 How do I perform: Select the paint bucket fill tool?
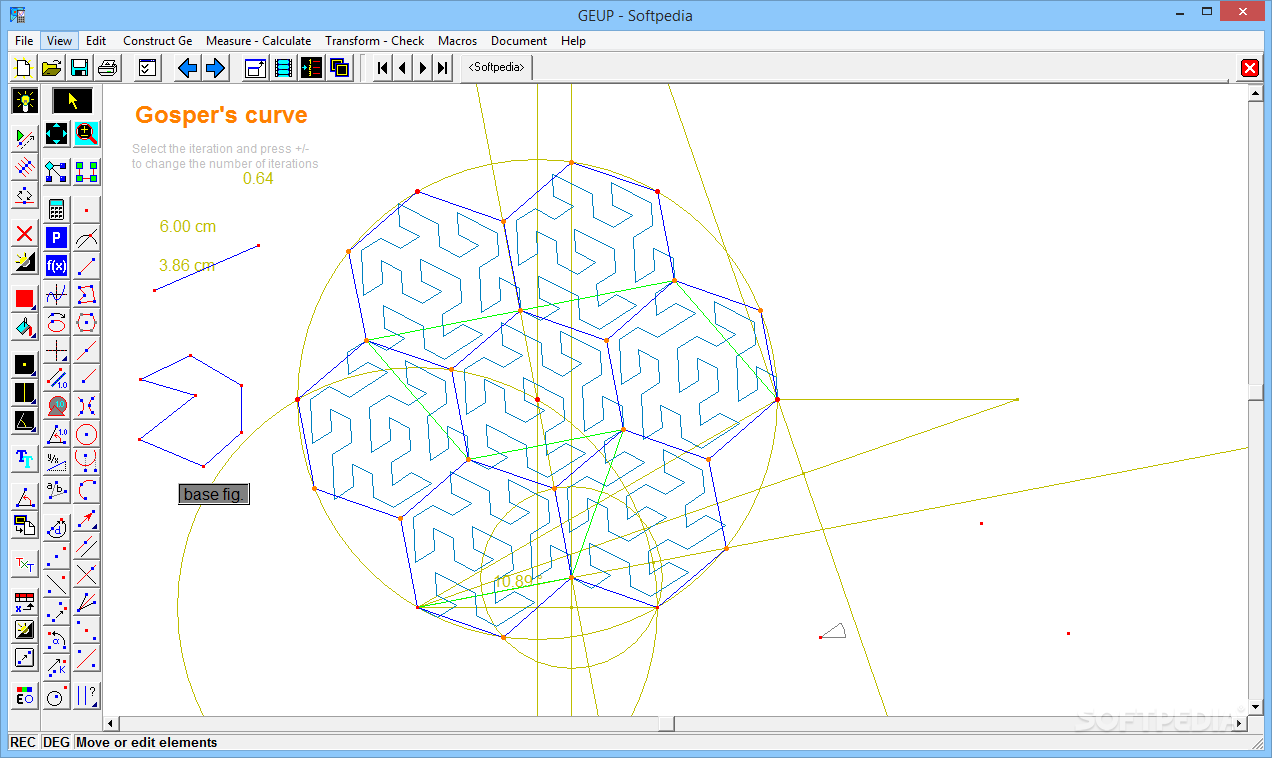tap(25, 327)
